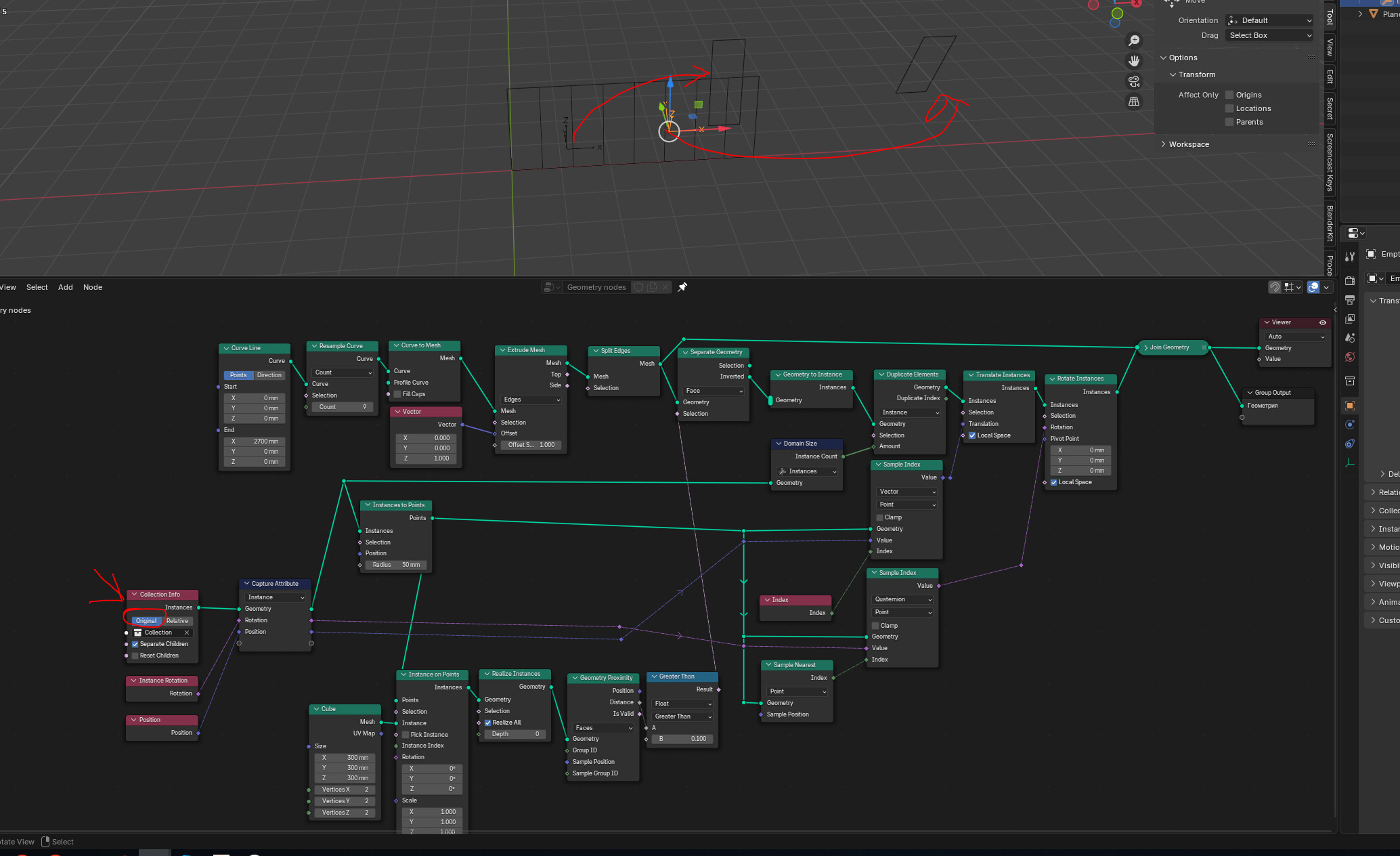Click the viewport zoom magnifier icon

click(x=1134, y=41)
